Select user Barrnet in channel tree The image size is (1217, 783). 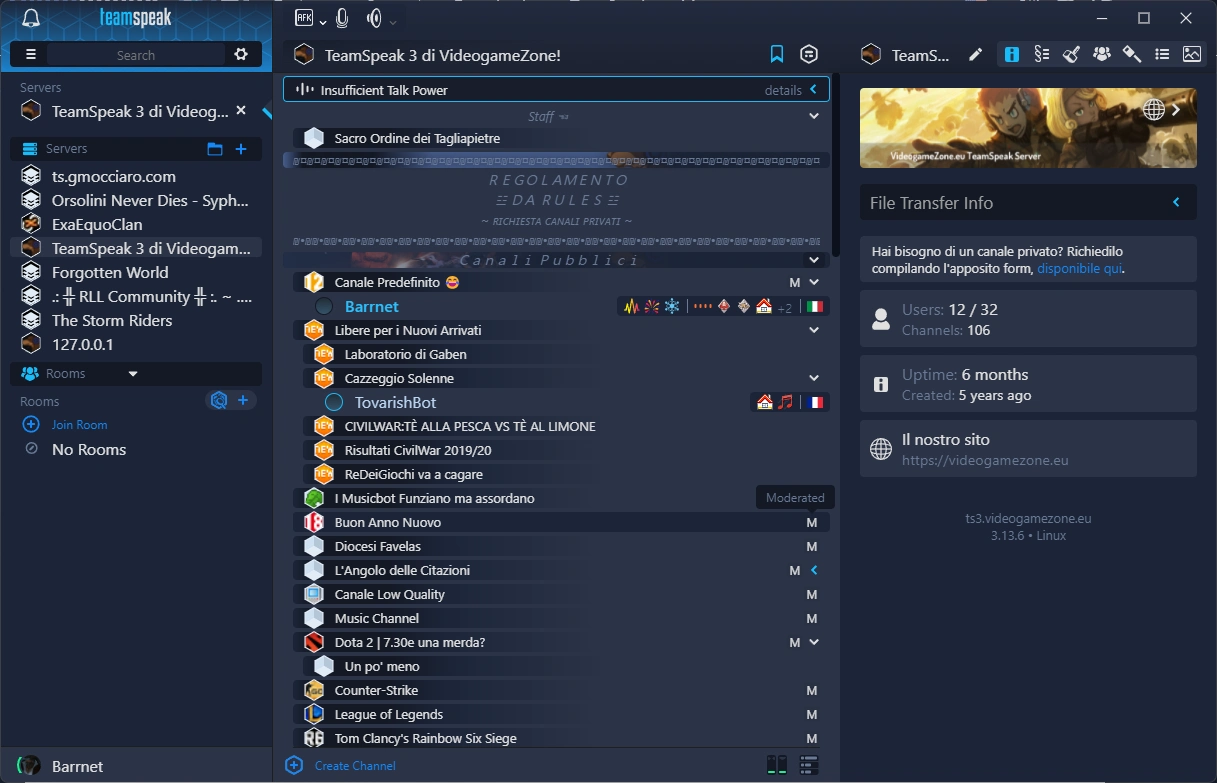point(371,306)
